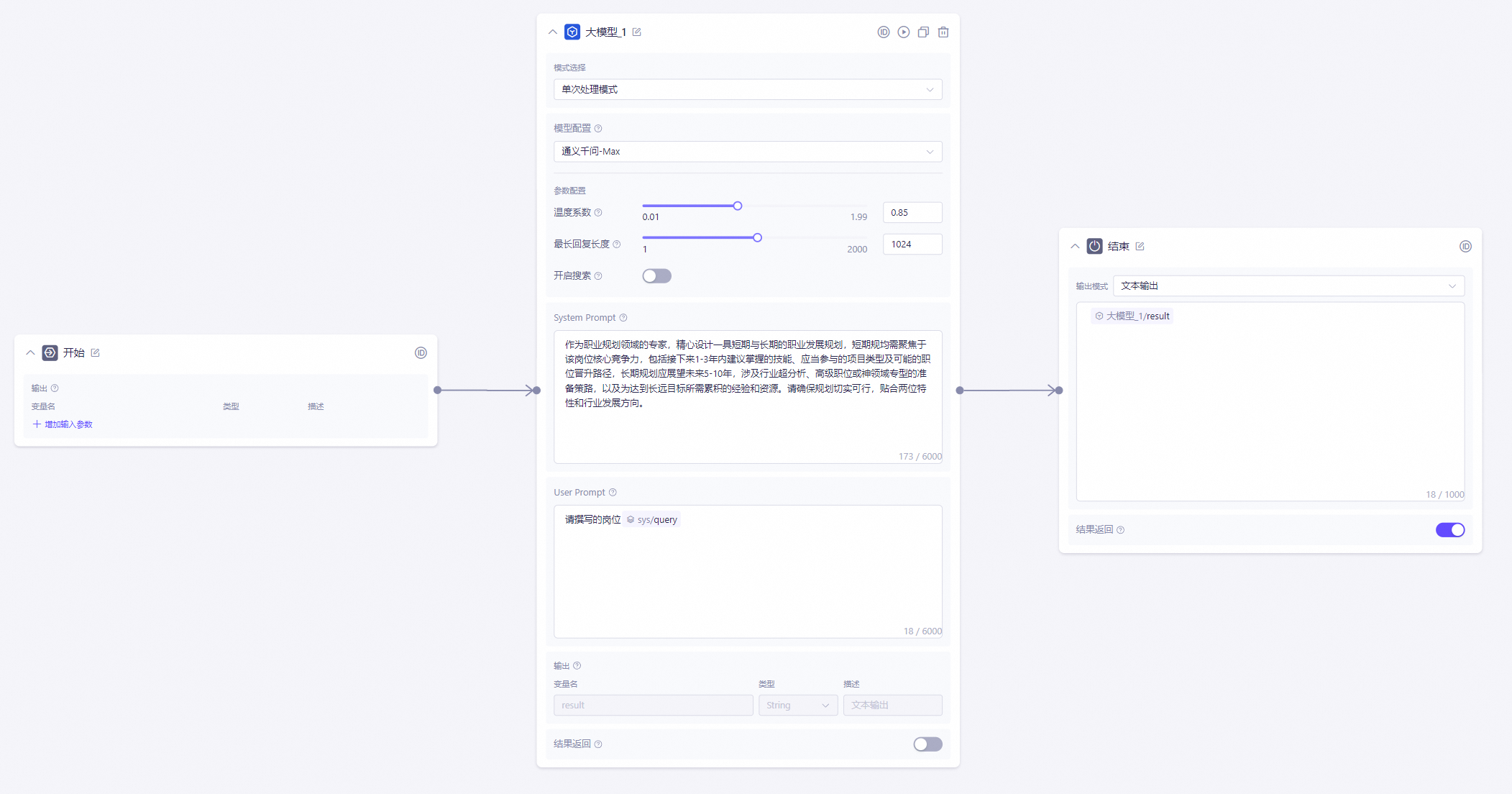Open the 通义千问-Max model dropdown
Image resolution: width=1512 pixels, height=794 pixels.
[x=748, y=152]
